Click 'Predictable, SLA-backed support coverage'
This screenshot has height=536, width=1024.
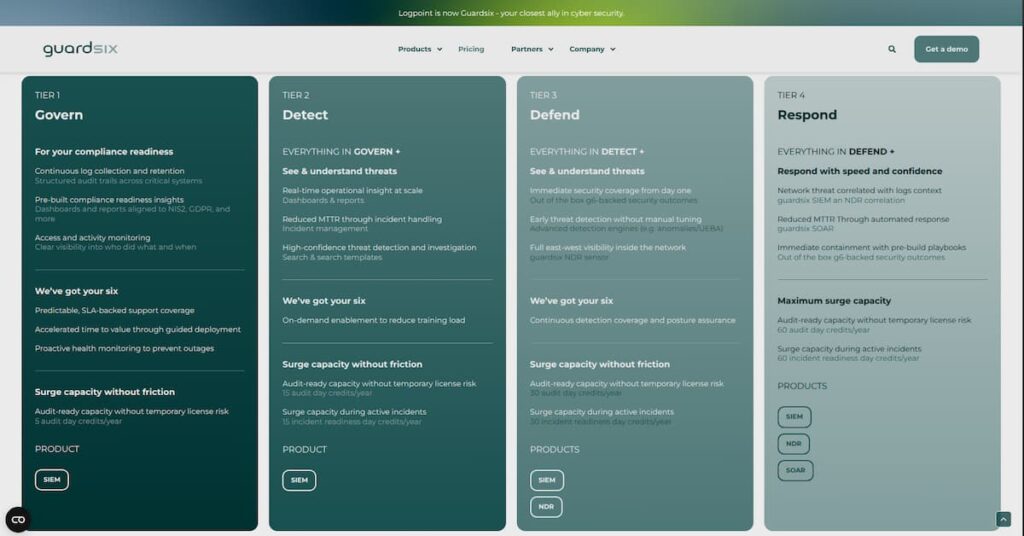click(x=114, y=311)
